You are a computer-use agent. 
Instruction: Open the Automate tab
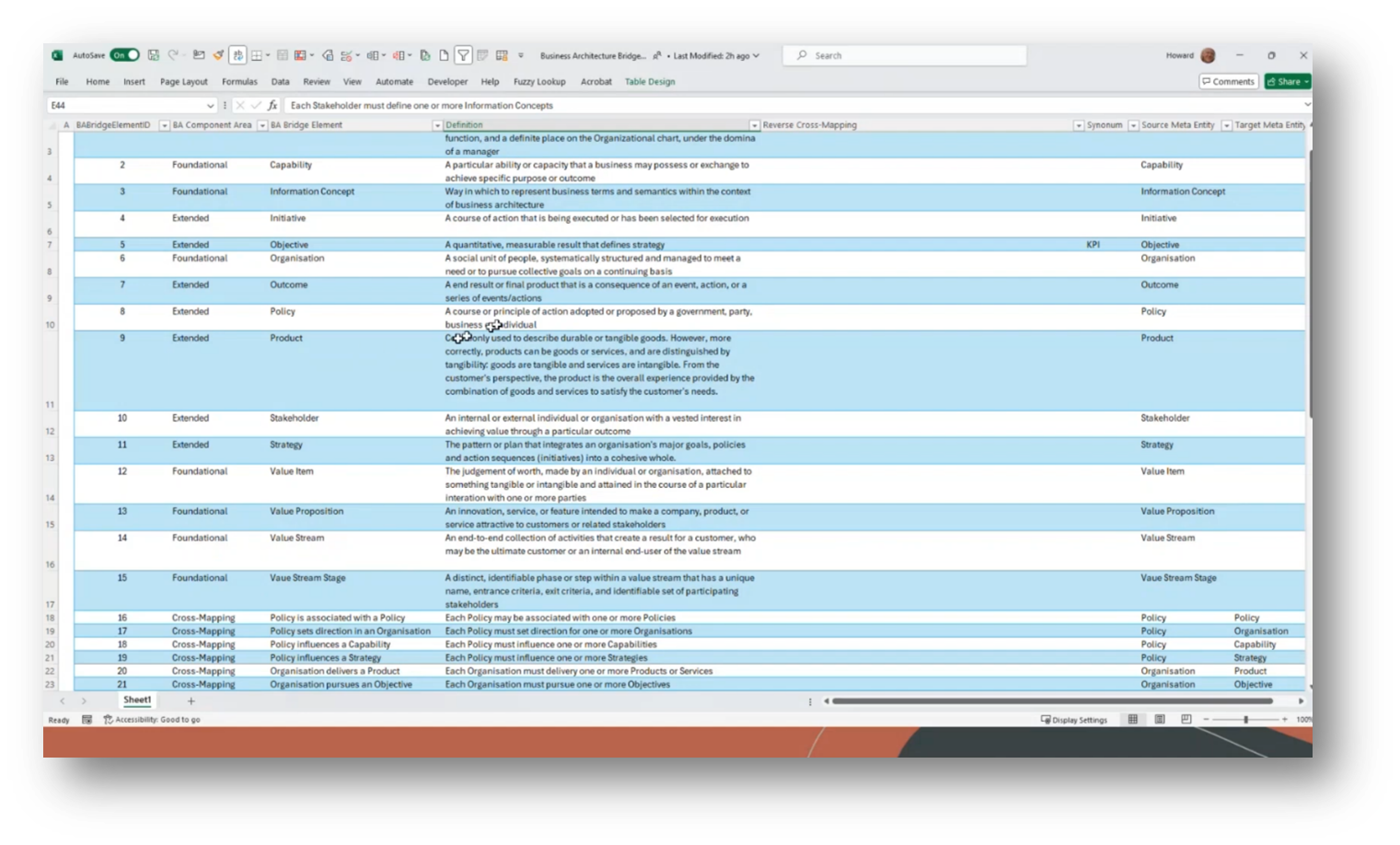(x=394, y=81)
